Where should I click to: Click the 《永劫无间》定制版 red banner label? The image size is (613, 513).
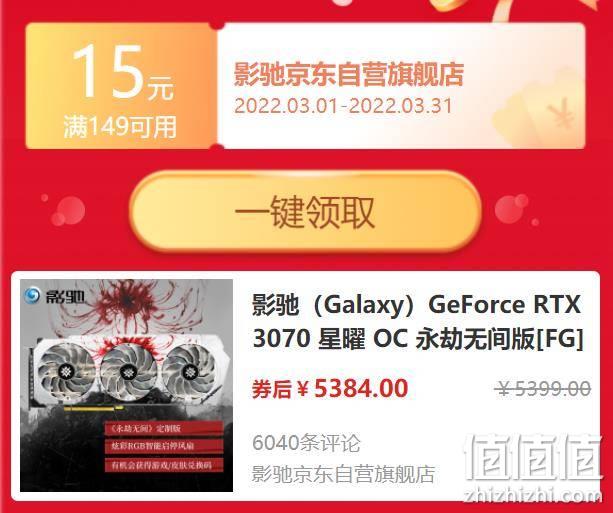(x=164, y=429)
